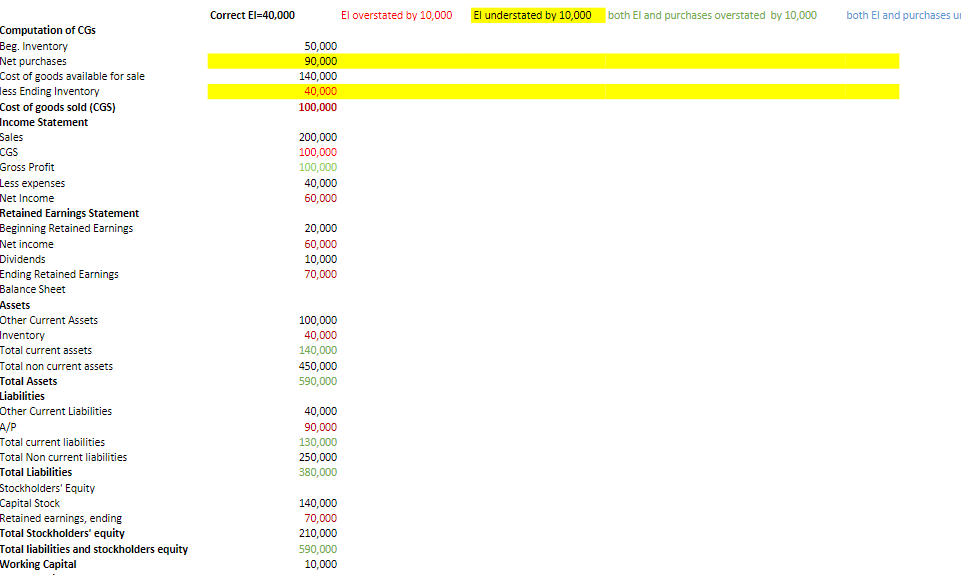964x575 pixels.
Task: Select the less Ending Inventory value 40,000
Action: [x=320, y=92]
